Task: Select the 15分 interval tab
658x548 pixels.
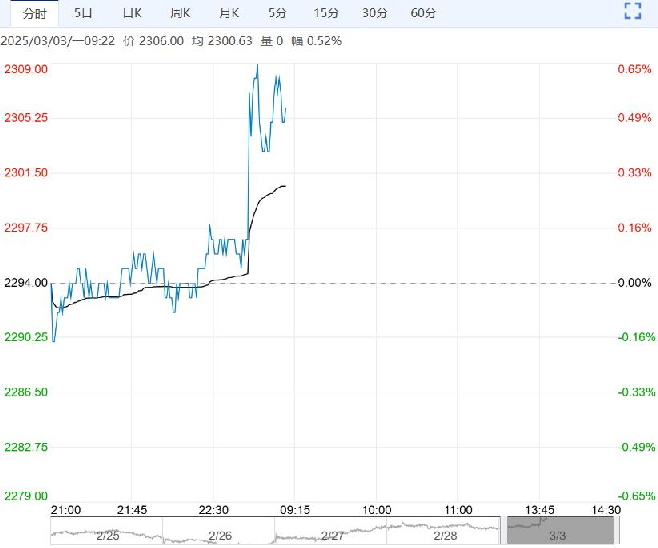Action: 325,12
